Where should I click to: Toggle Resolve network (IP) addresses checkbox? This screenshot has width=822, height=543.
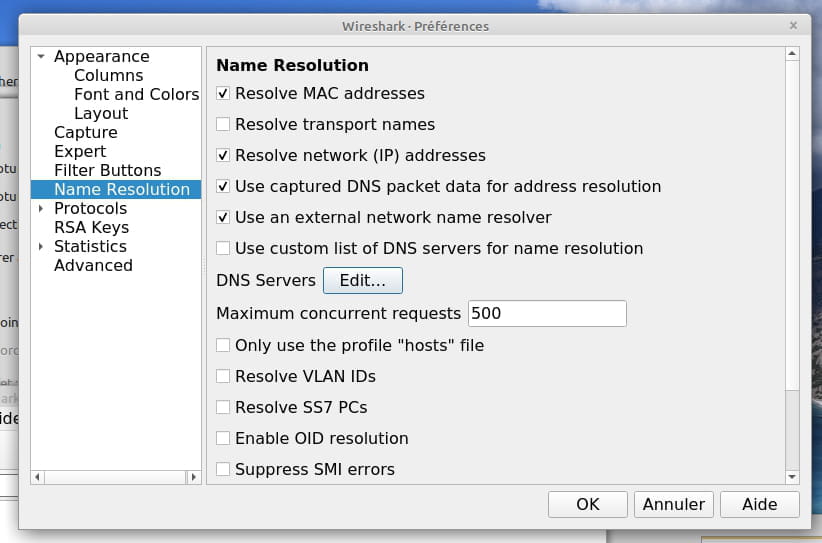coord(223,155)
